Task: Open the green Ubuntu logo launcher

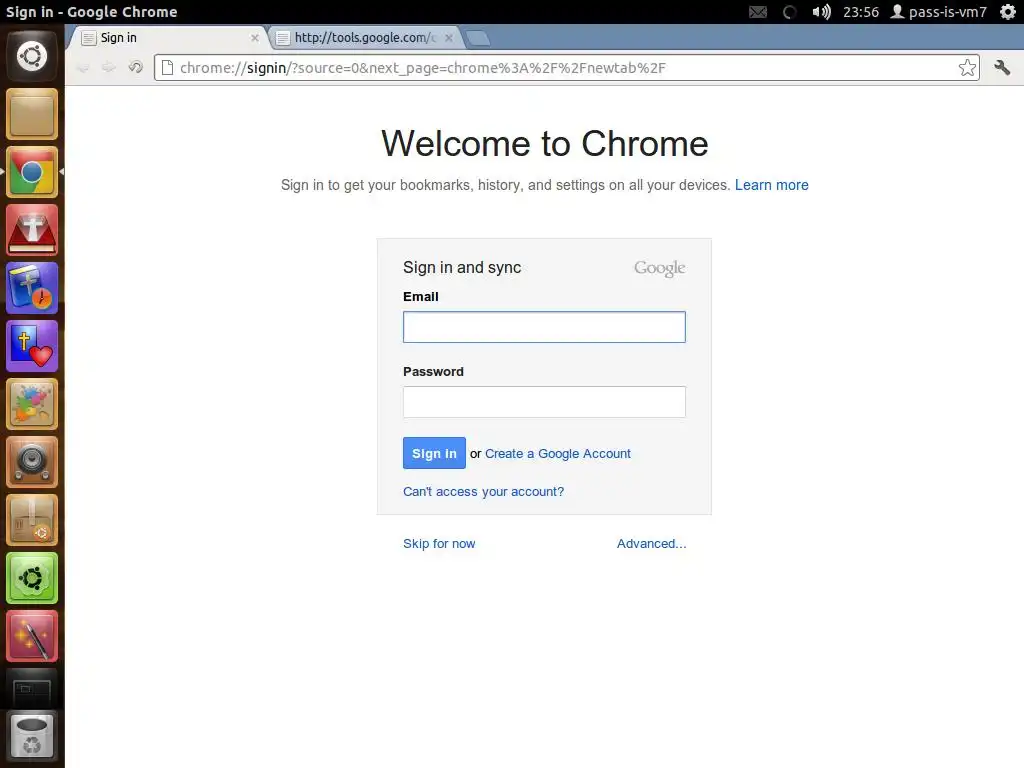Action: tap(32, 579)
